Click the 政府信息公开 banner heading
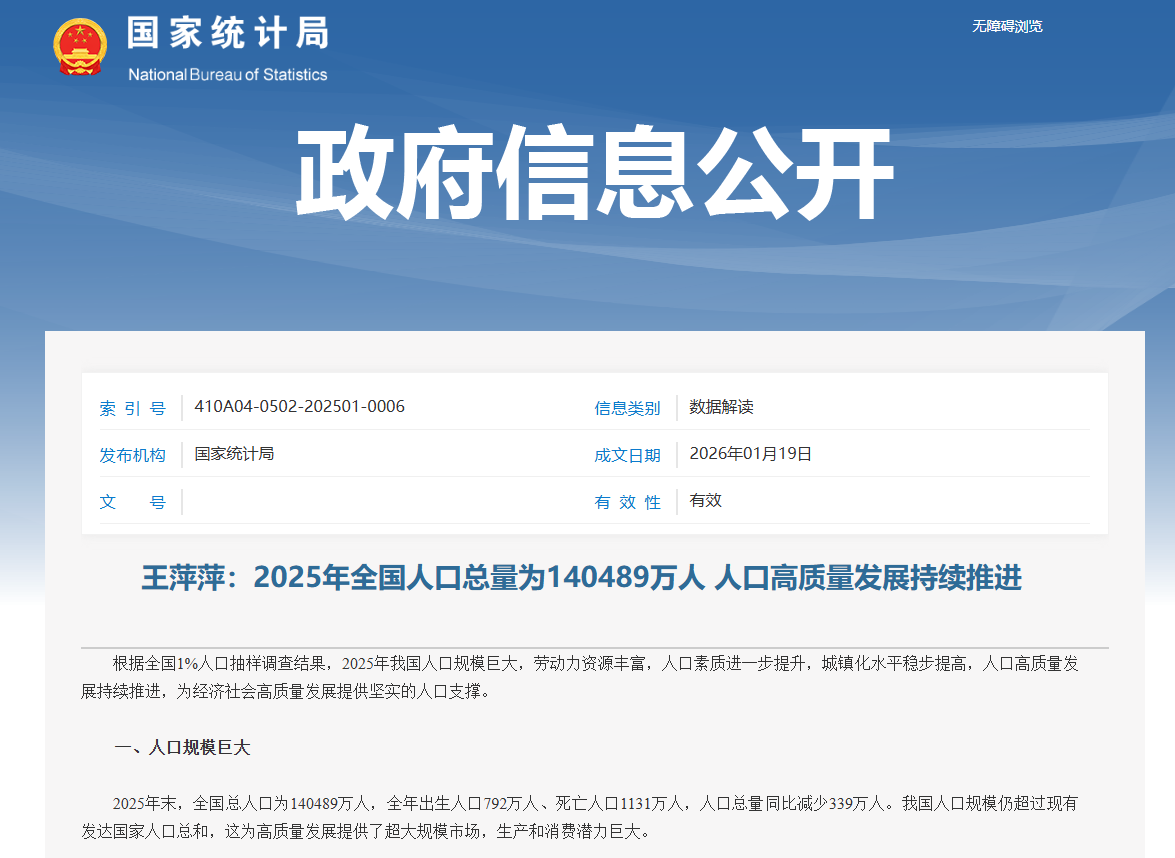This screenshot has height=858, width=1175. [594, 173]
